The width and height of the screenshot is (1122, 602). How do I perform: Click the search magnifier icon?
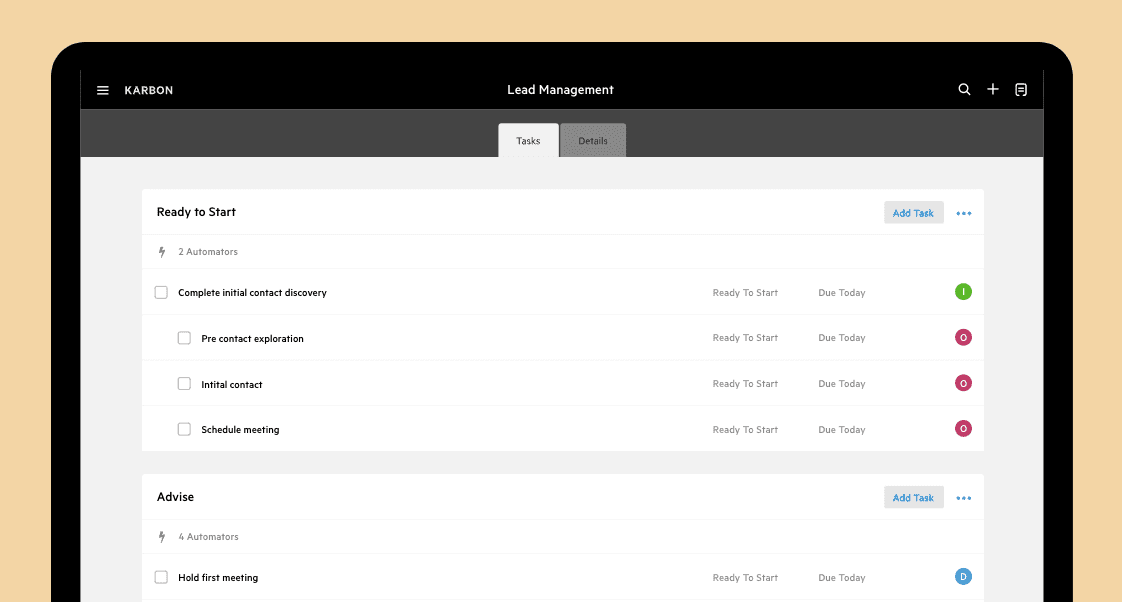pyautogui.click(x=965, y=89)
